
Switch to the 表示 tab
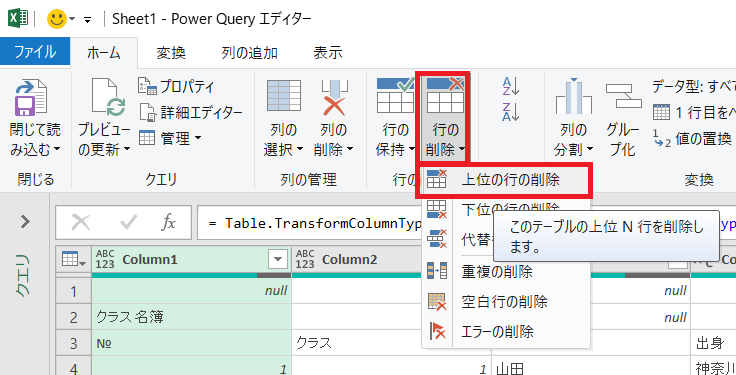pyautogui.click(x=328, y=53)
